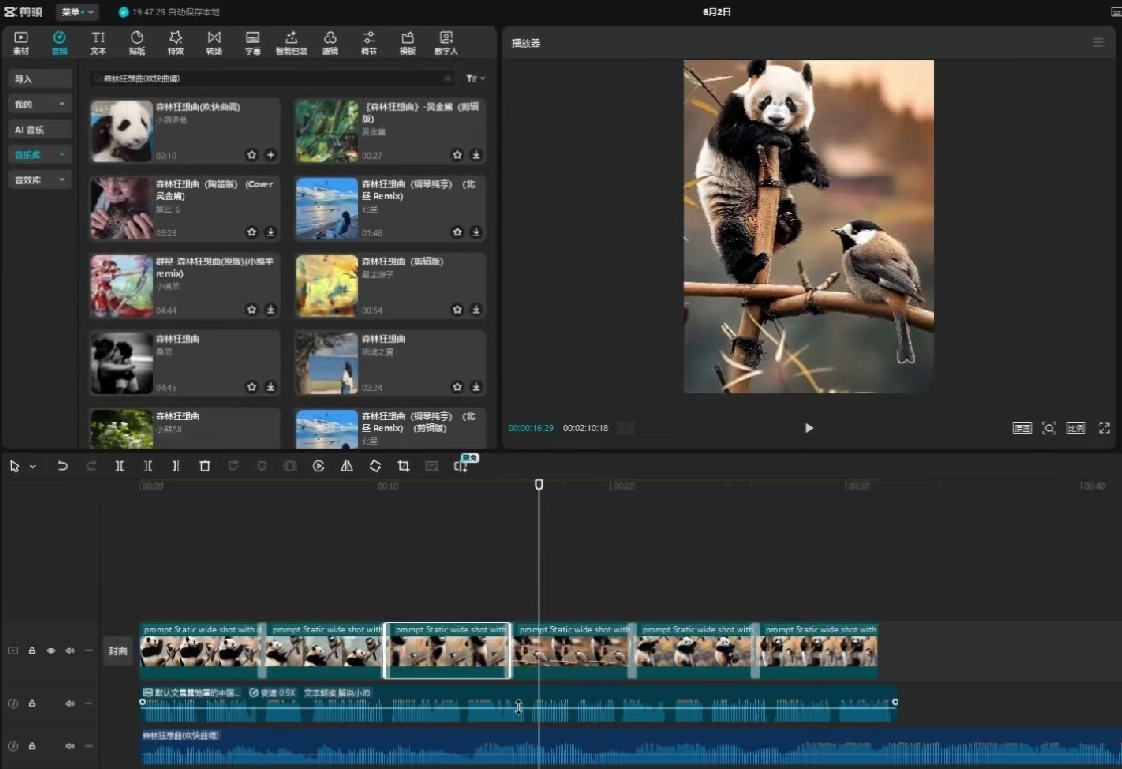Click the timeline playhead handle
Screen dimensions: 1122x769
539,484
